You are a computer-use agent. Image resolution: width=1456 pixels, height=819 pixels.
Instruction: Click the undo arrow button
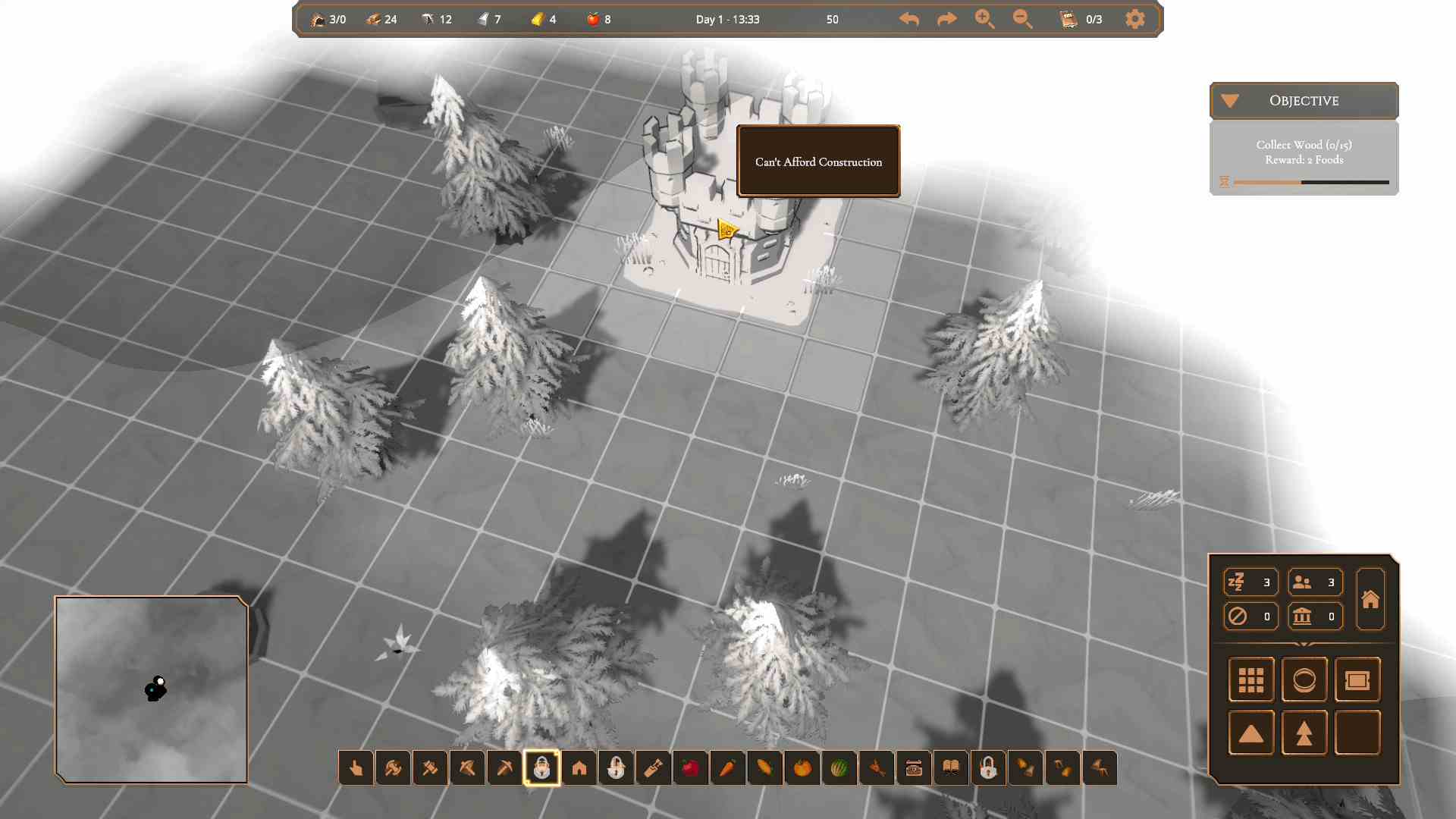point(909,19)
